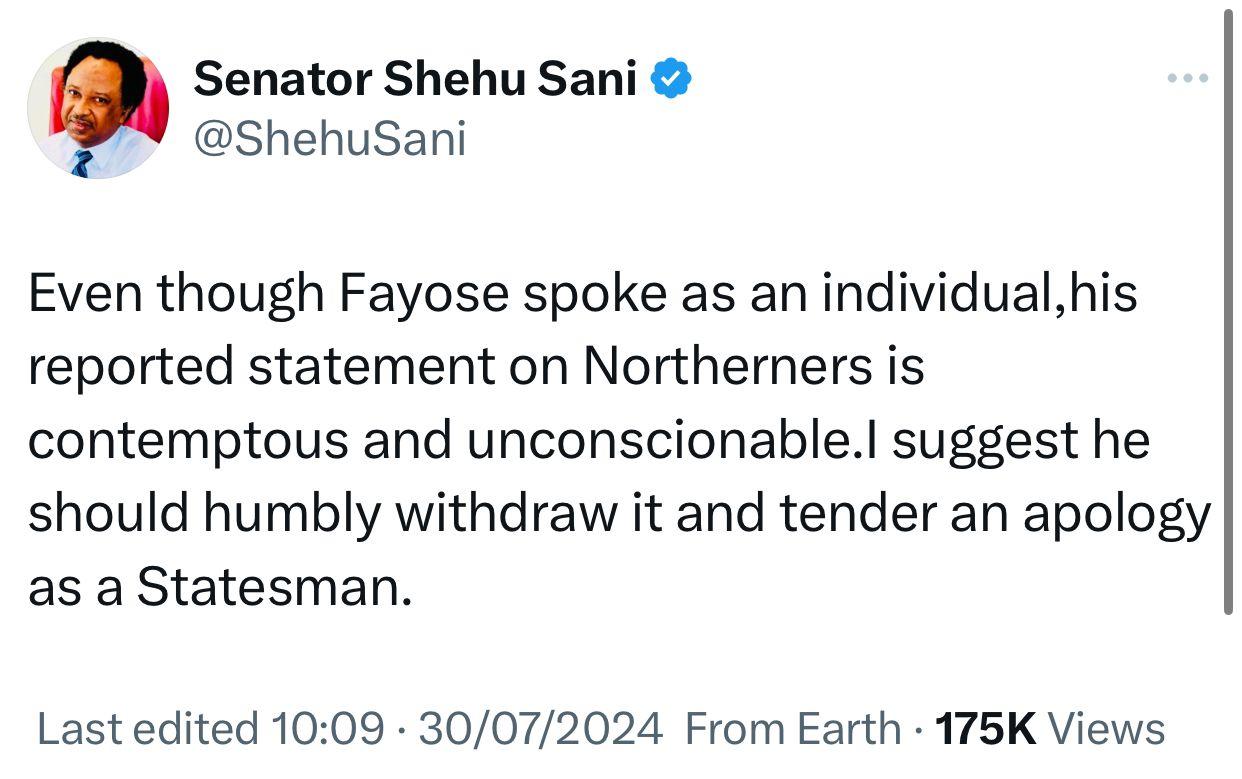Click the word Northerners in the tweet
The width and height of the screenshot is (1242, 779).
pos(727,368)
